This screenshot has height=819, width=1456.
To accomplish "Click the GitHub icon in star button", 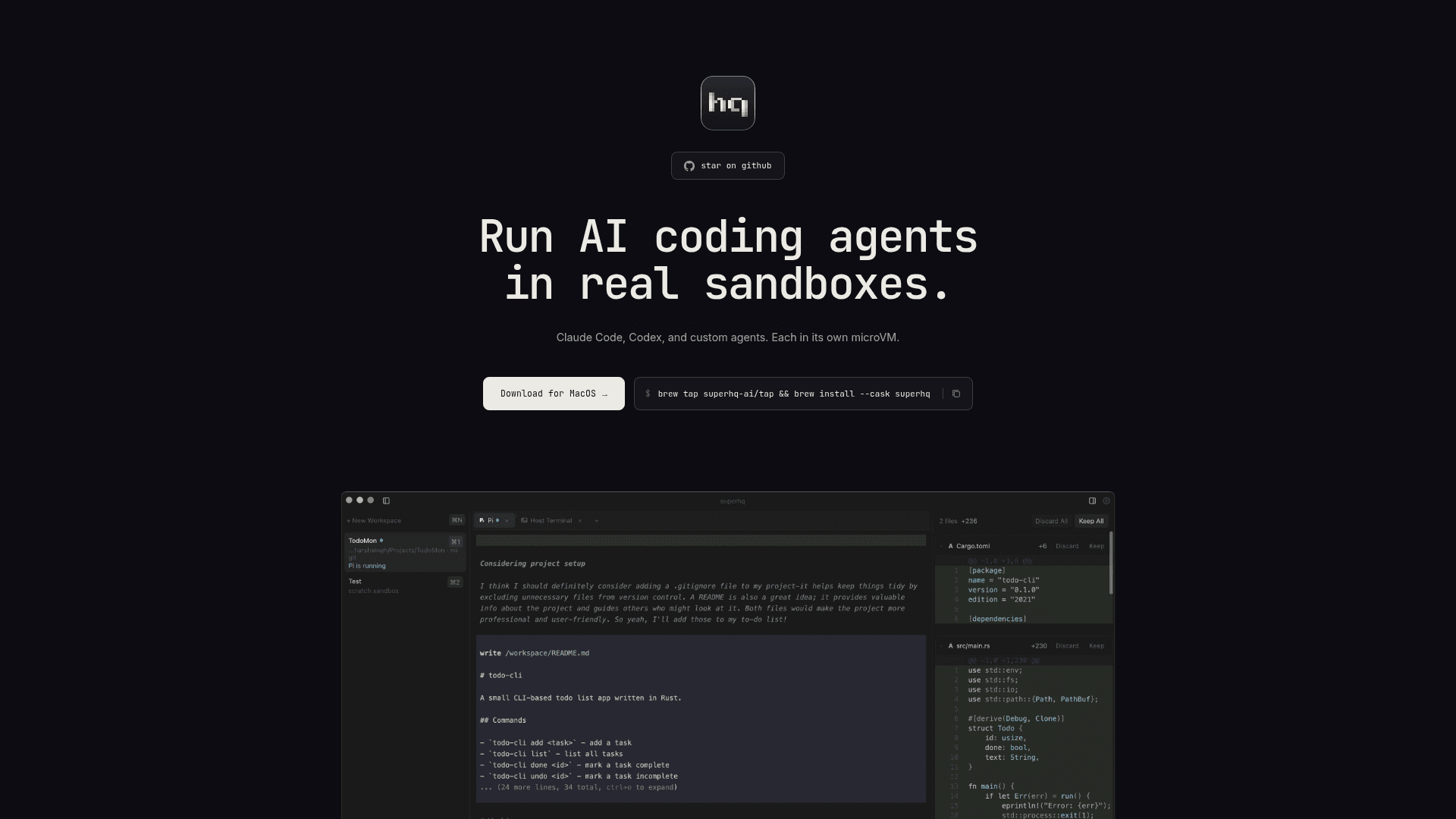I will [689, 166].
